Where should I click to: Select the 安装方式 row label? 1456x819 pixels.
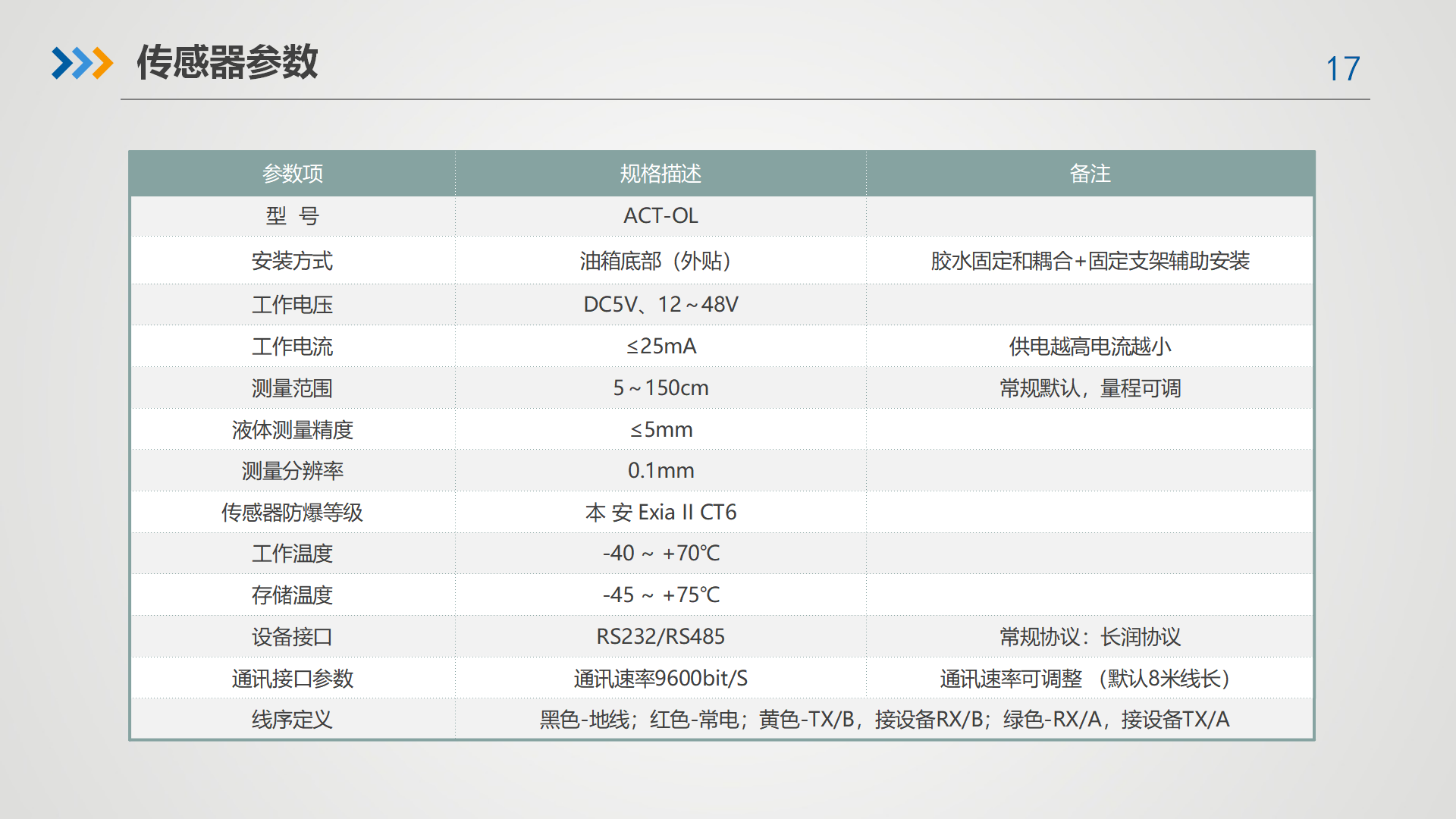(293, 261)
